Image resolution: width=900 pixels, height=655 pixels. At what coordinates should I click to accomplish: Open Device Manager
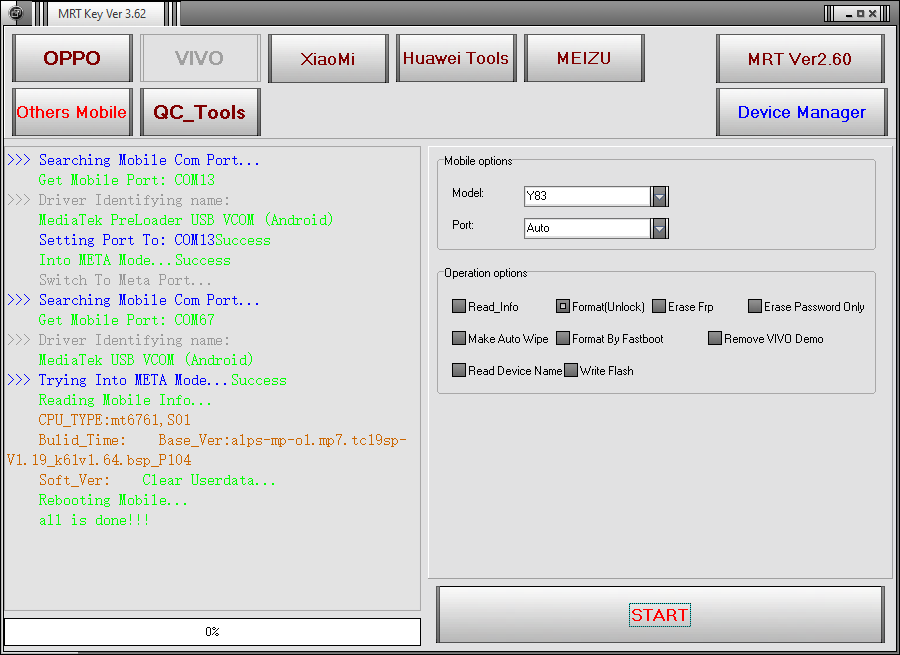[x=801, y=112]
